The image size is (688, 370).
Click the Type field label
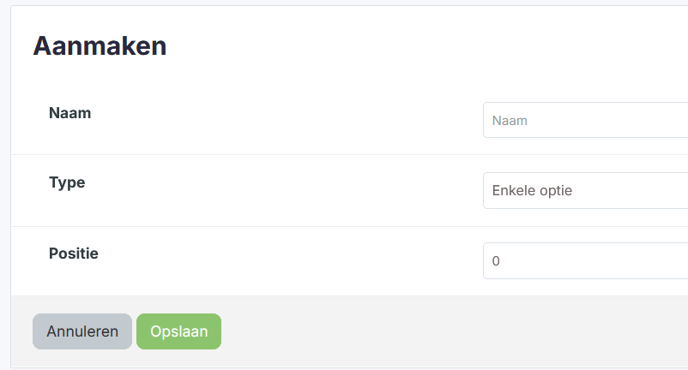click(67, 183)
